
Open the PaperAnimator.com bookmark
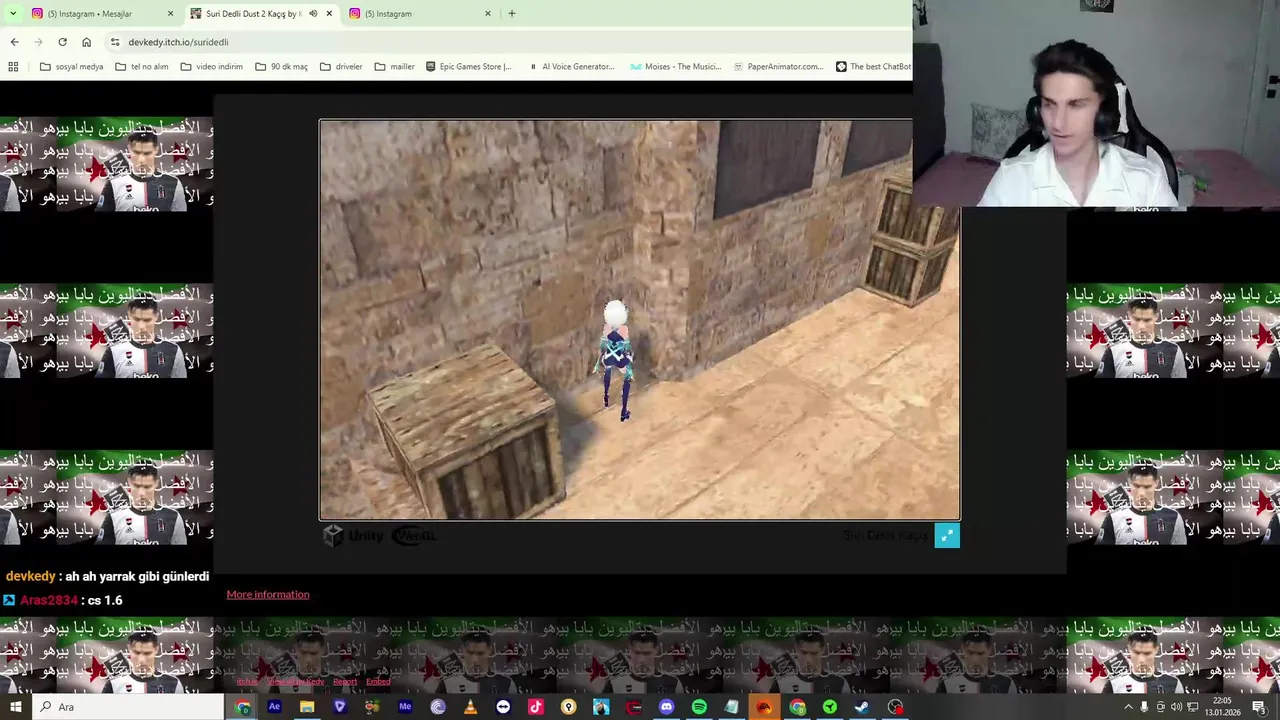click(778, 67)
